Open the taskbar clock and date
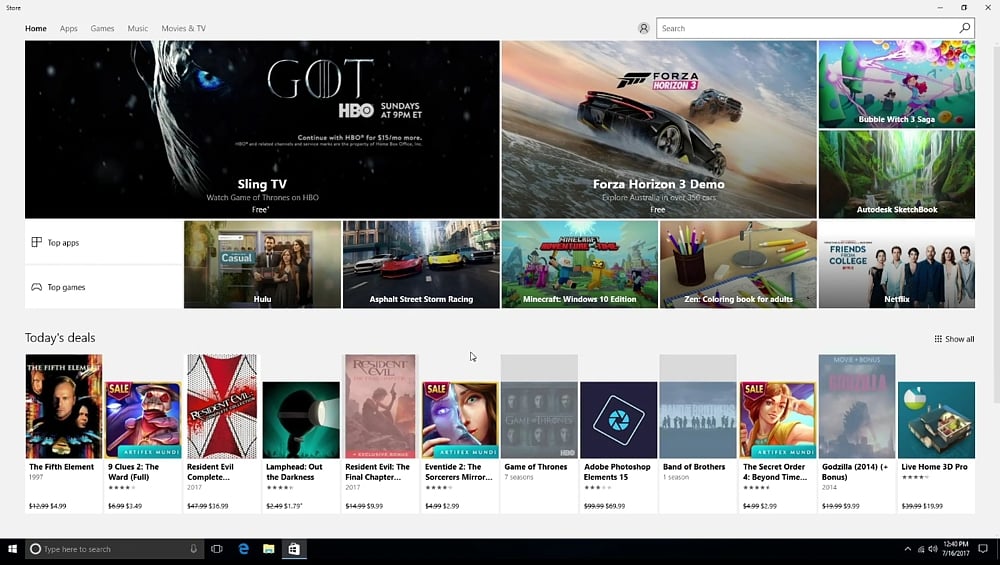 (x=955, y=549)
